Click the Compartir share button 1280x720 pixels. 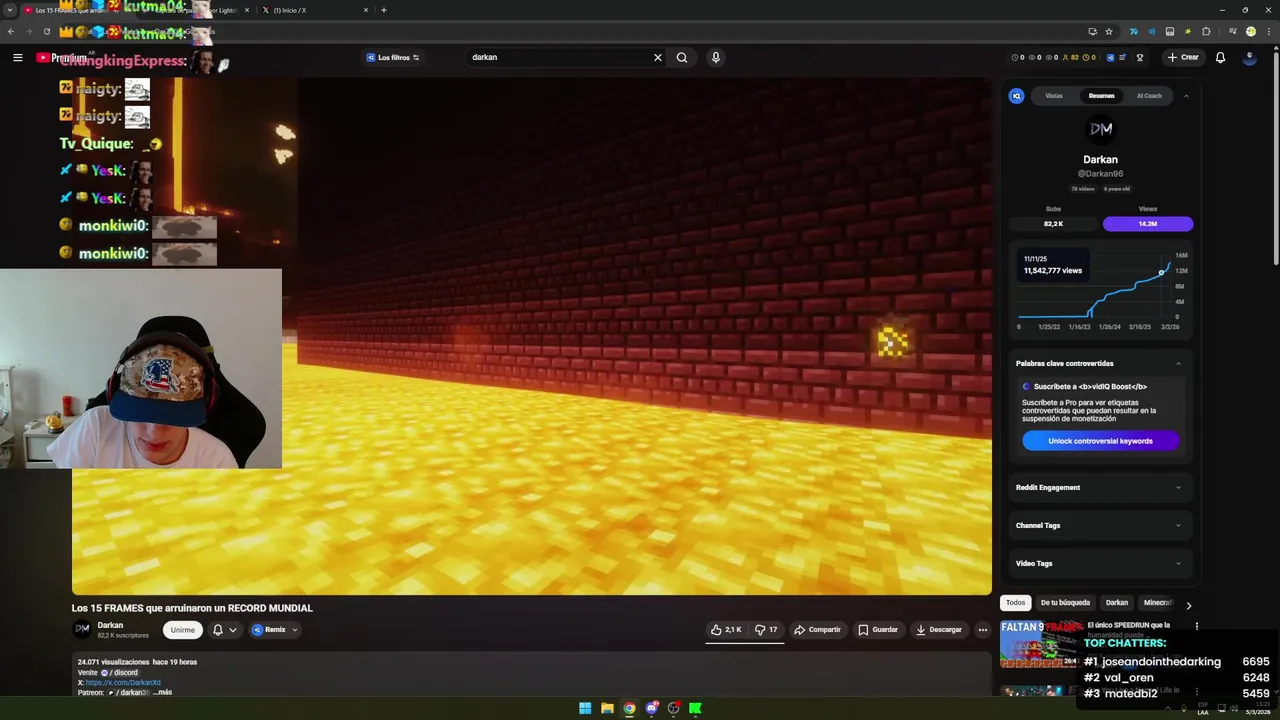[x=817, y=630]
